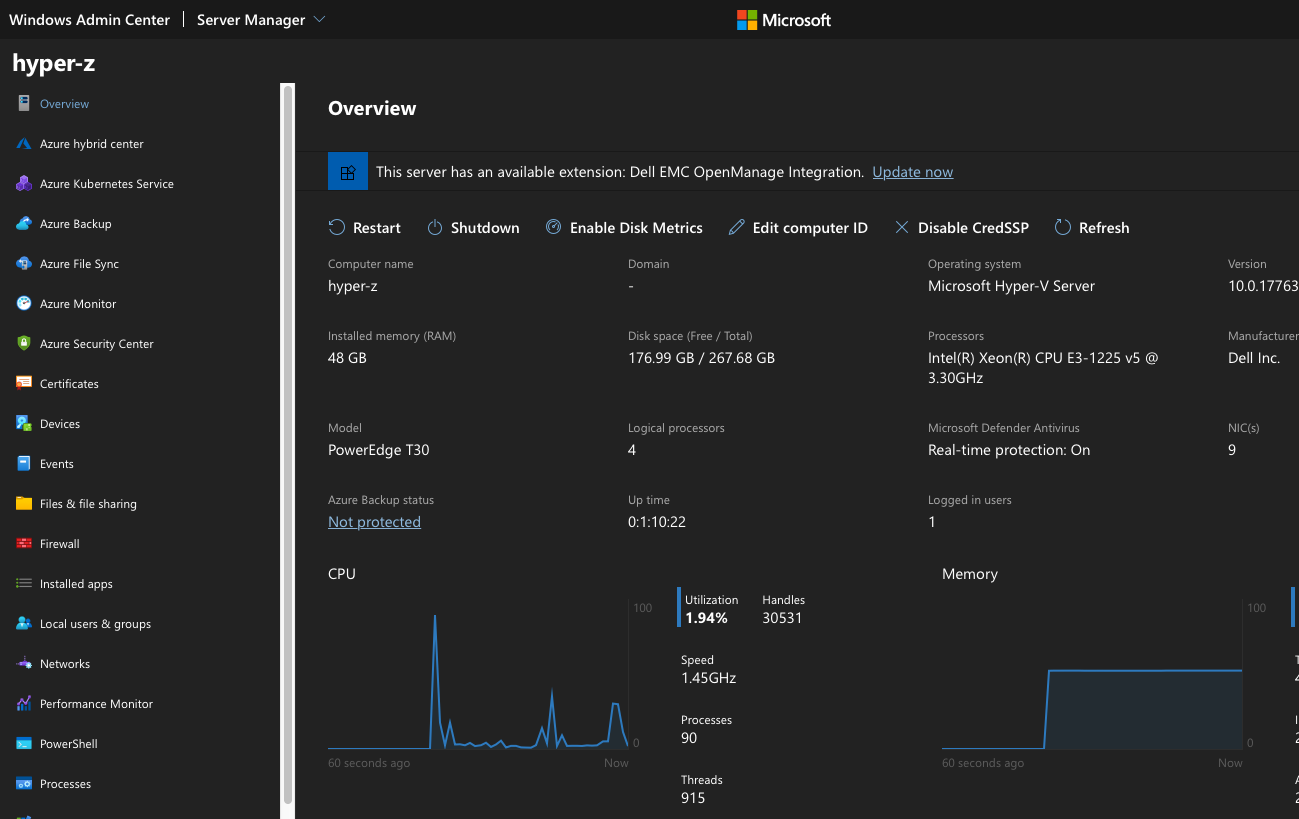Screen dimensions: 1299x819
Task: Click Windows Admin Center title
Action: coord(90,20)
